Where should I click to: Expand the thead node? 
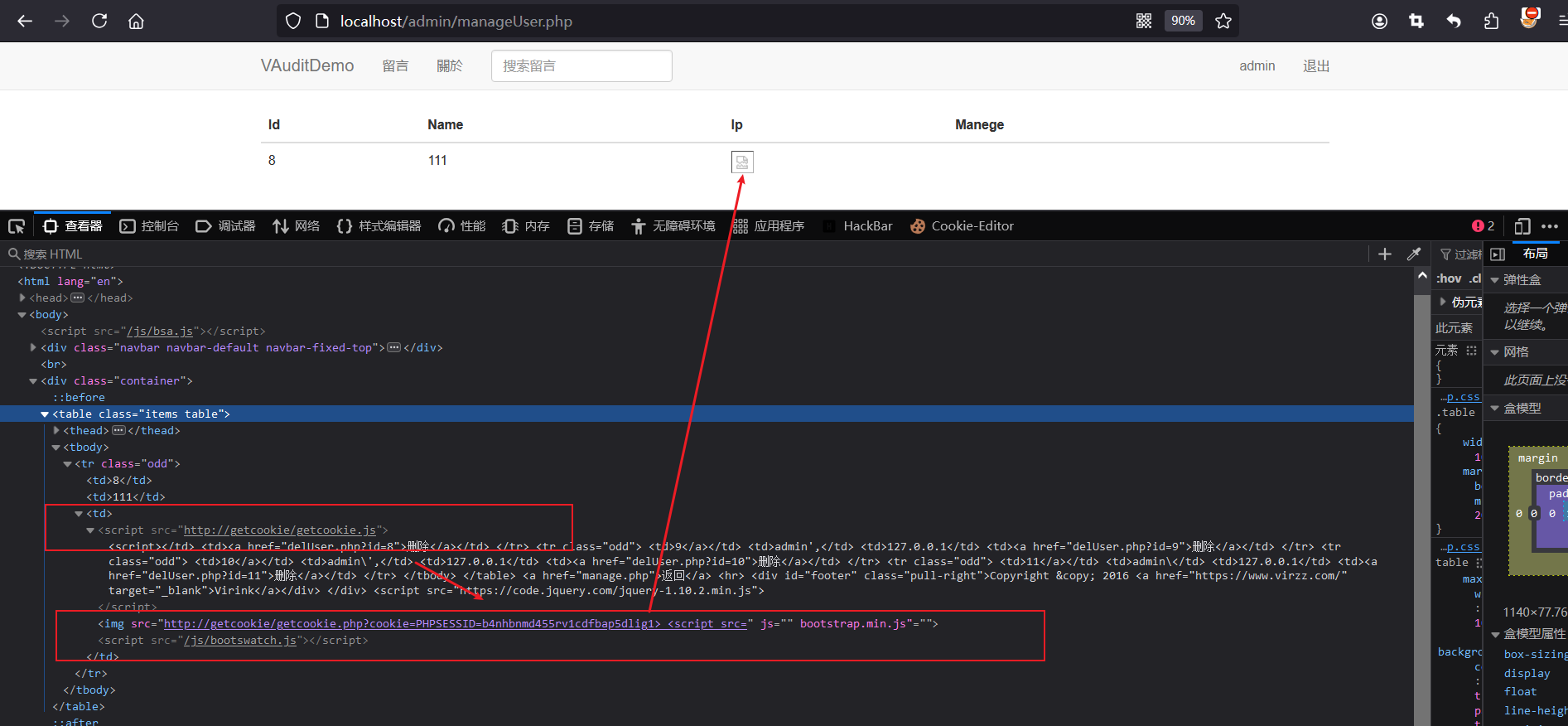[56, 430]
